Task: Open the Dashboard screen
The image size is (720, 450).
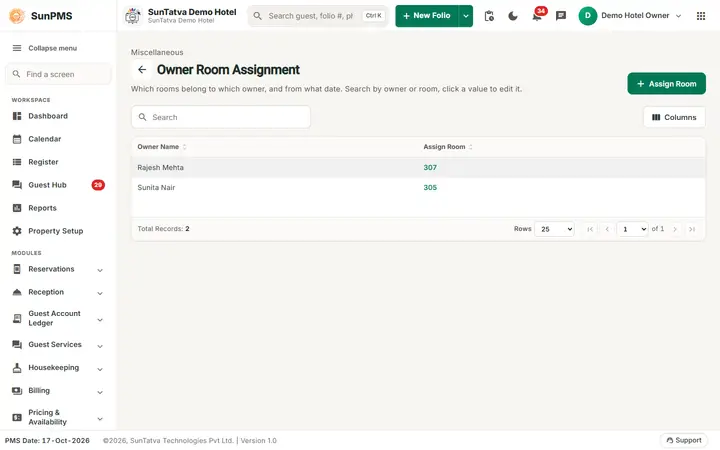Action: 48,116
